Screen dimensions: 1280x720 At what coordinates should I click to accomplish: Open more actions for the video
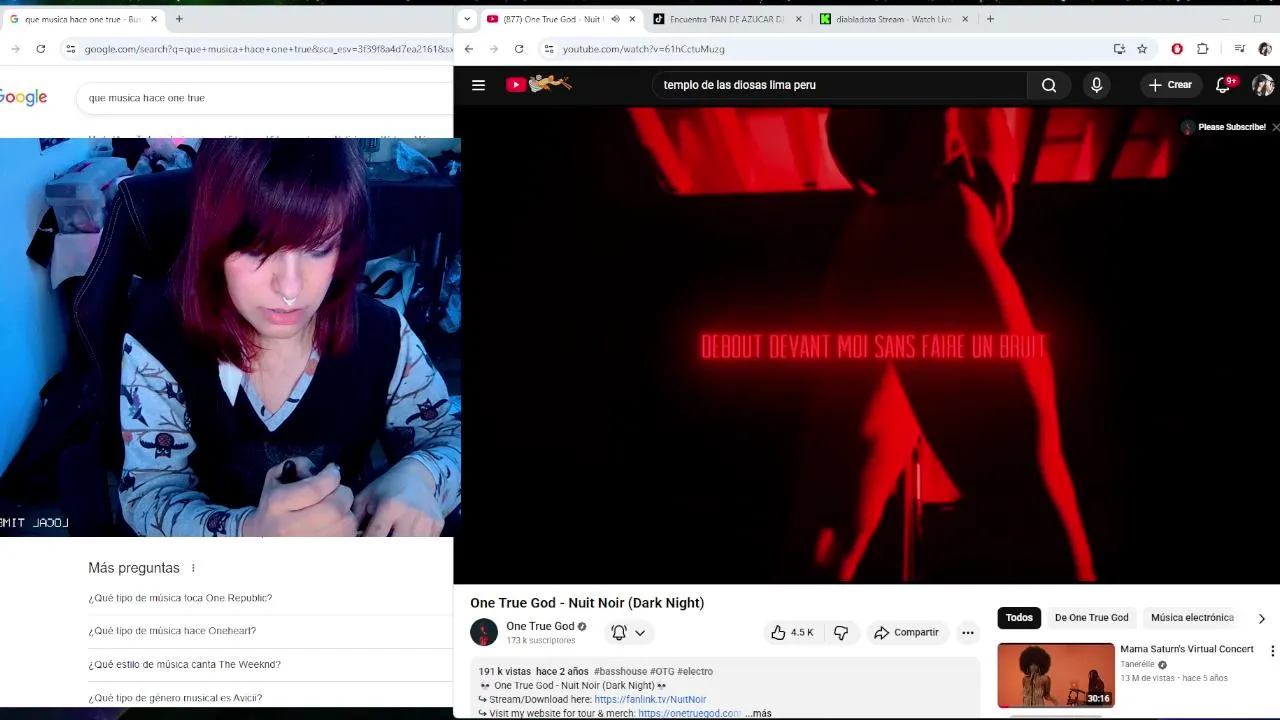(967, 632)
